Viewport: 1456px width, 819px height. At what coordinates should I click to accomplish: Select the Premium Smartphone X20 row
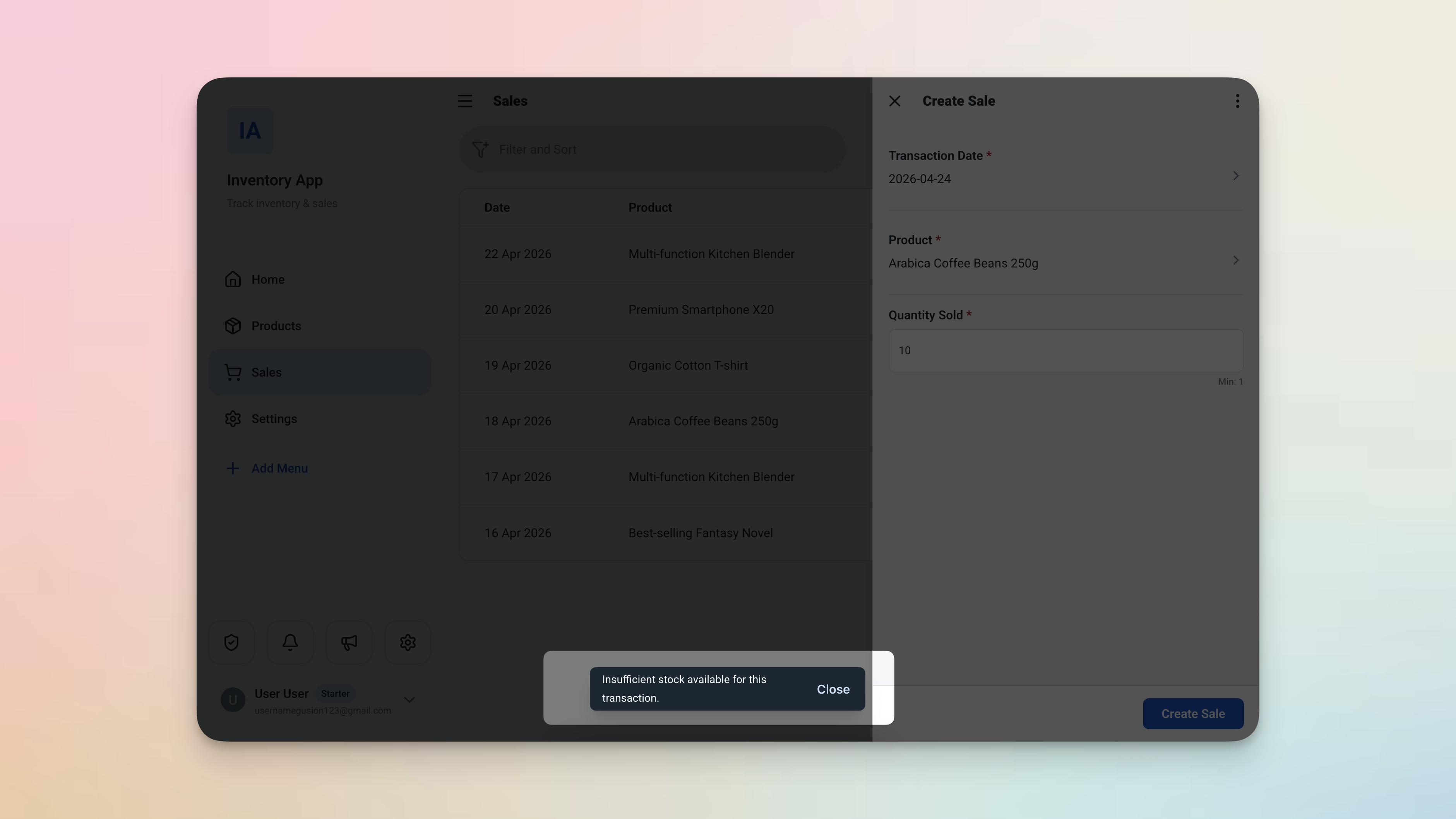tap(666, 310)
